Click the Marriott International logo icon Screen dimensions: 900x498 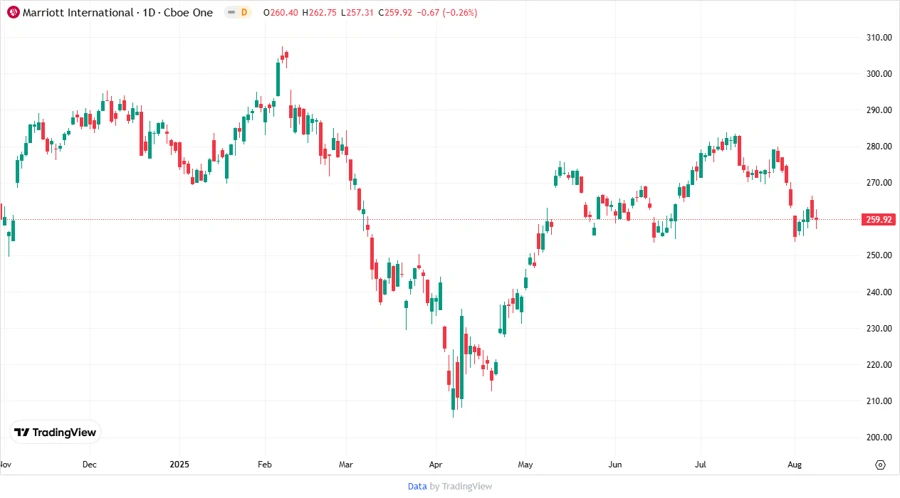(x=13, y=13)
